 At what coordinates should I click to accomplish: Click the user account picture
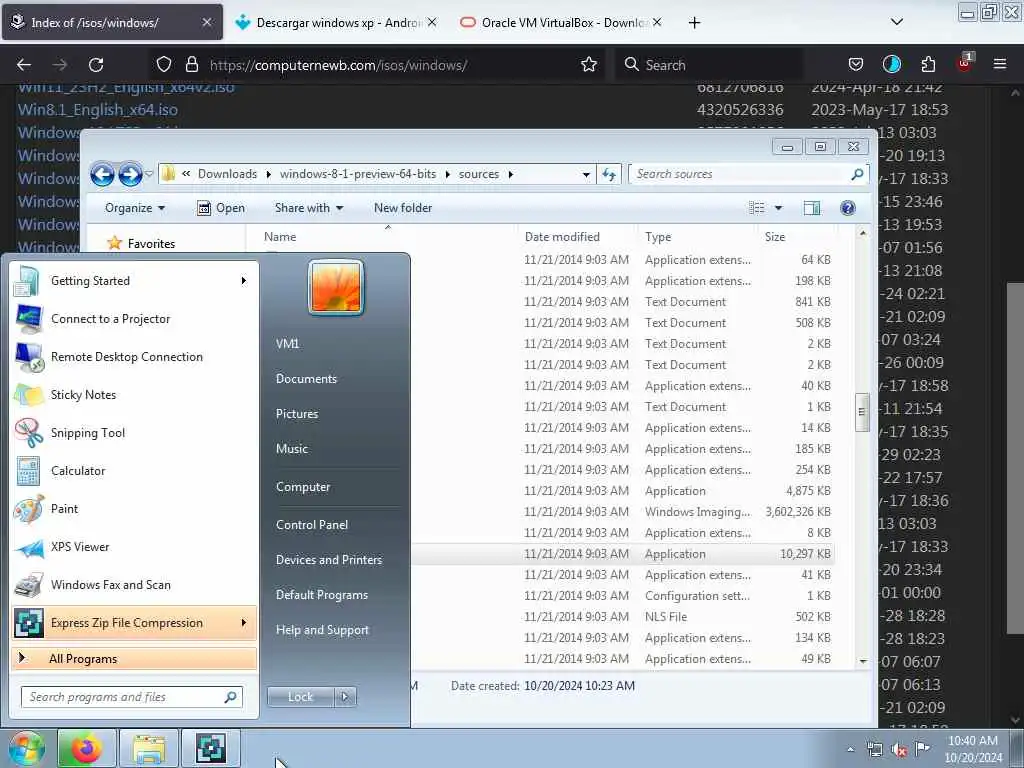point(336,287)
